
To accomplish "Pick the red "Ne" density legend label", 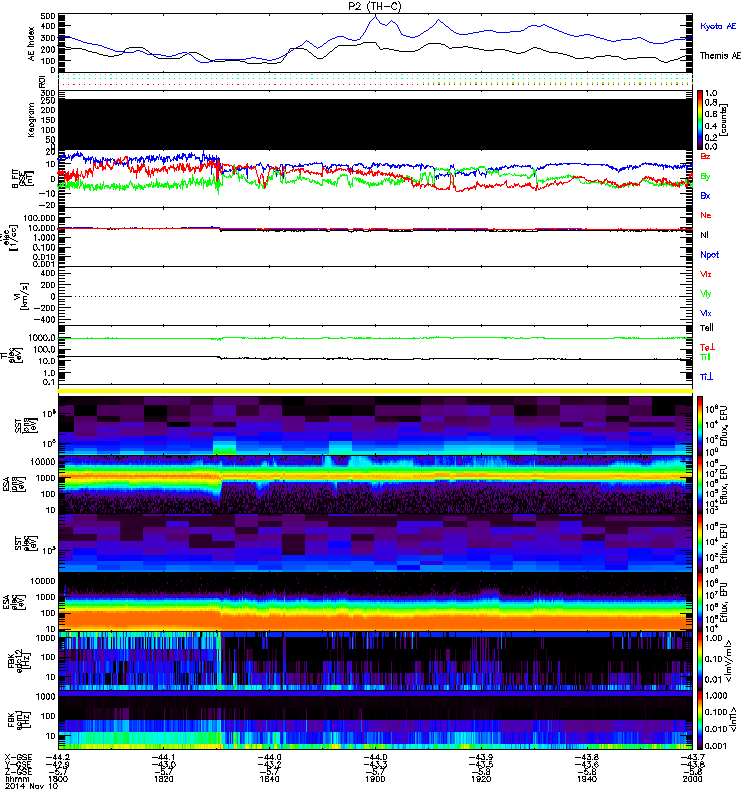I will point(705,215).
